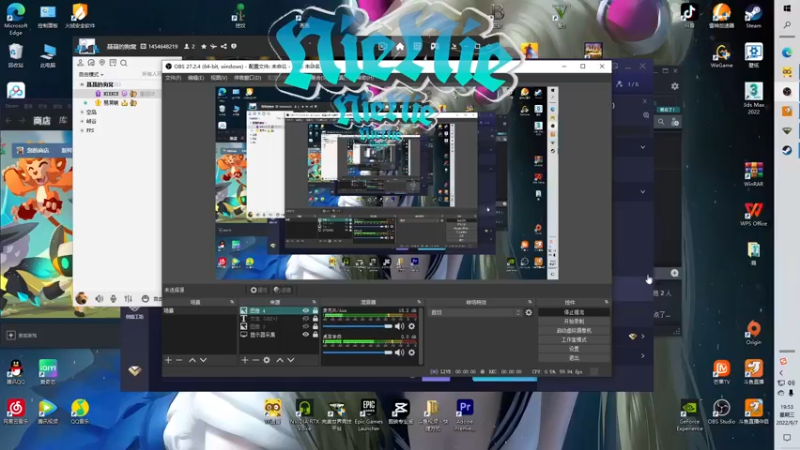Add a new scene with plus button
The width and height of the screenshot is (800, 450).
pyautogui.click(x=168, y=360)
